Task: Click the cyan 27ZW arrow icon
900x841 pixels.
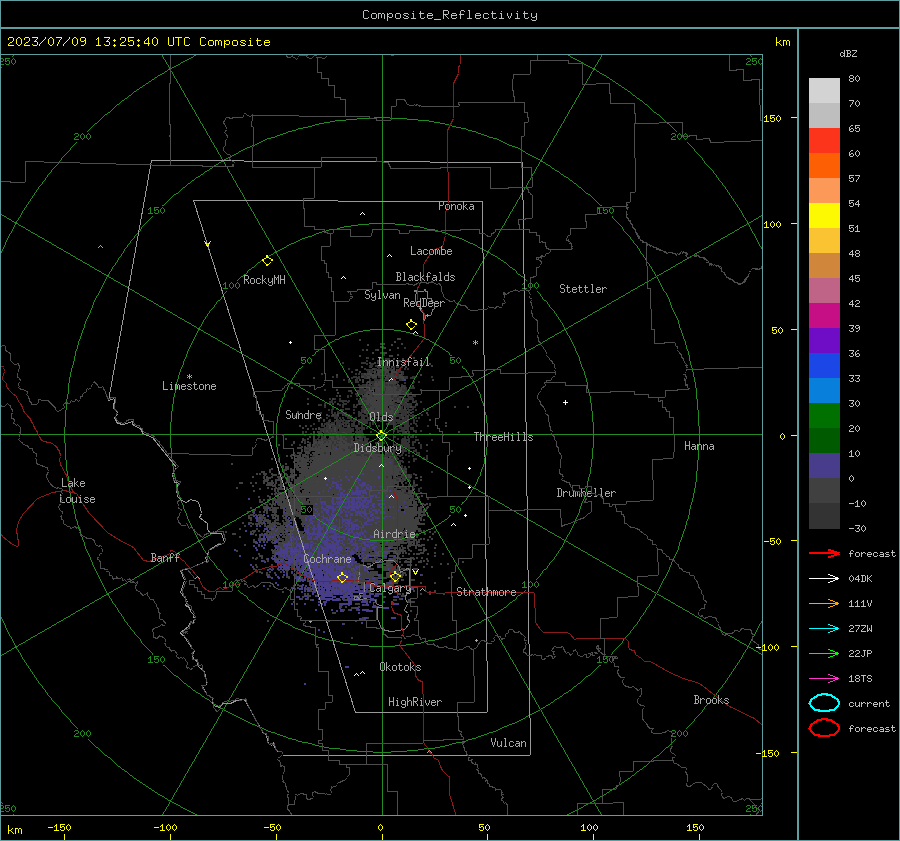Action: pos(824,629)
